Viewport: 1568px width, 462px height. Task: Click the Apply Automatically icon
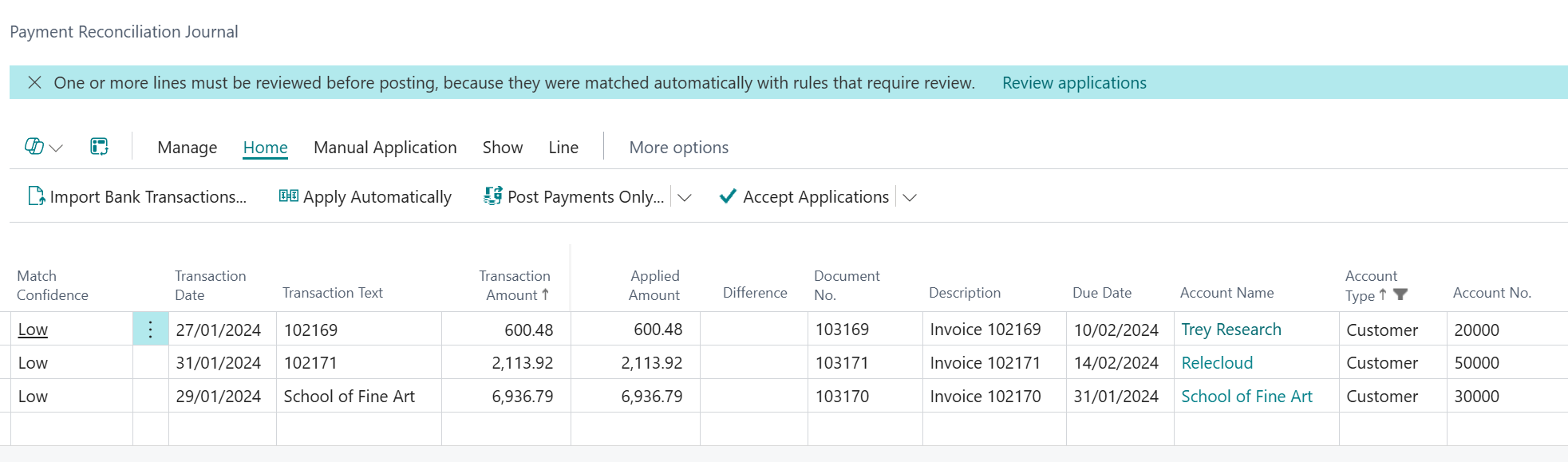[x=288, y=196]
